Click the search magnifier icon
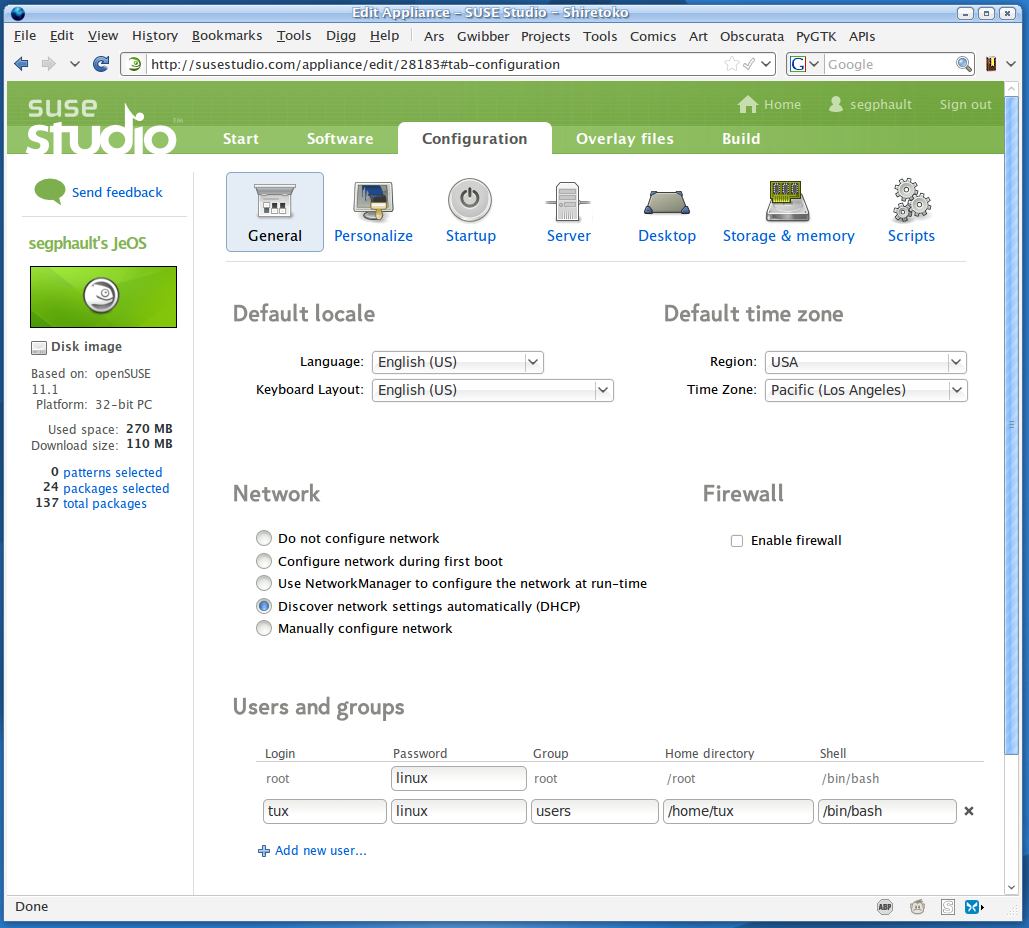The height and width of the screenshot is (928, 1029). [963, 64]
